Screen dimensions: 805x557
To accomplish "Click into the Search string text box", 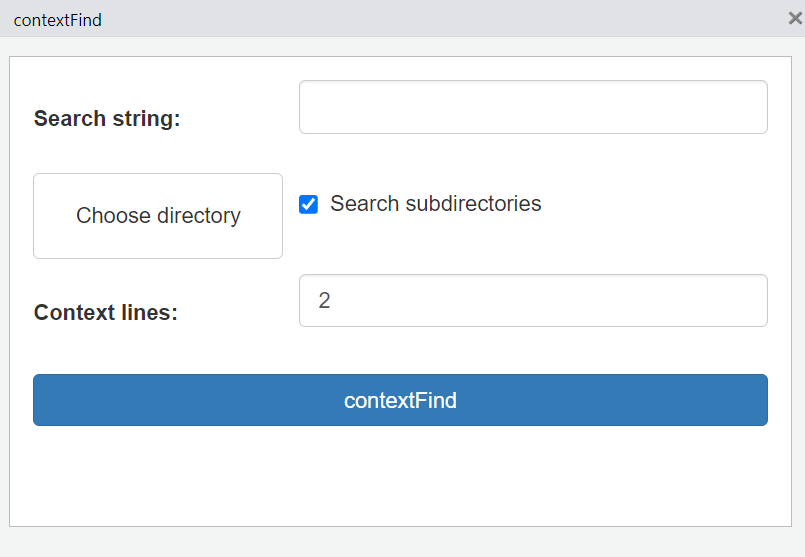I will coord(532,107).
